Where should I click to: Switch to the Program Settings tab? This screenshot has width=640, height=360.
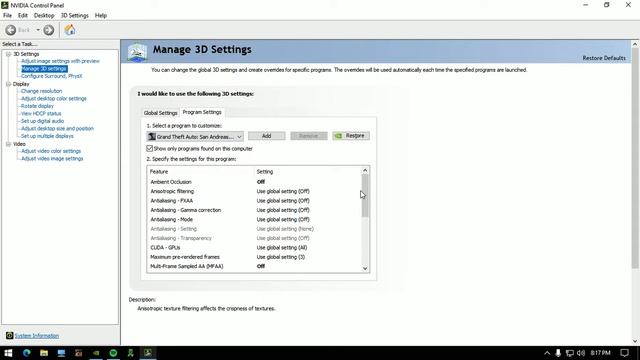click(202, 112)
